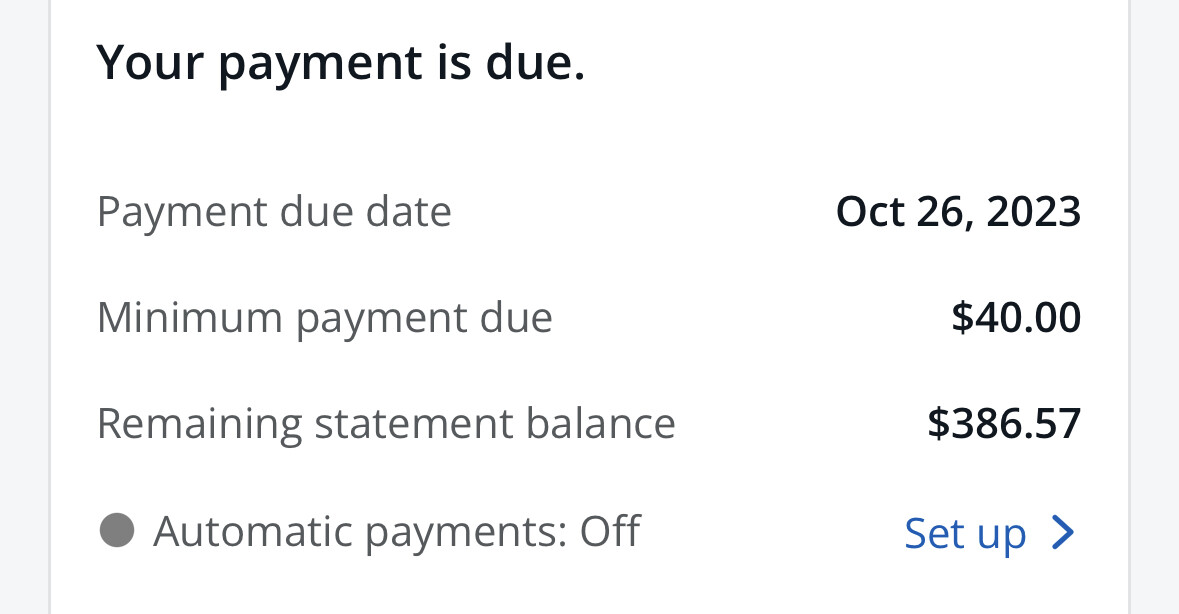
Task: Select the Oct 26, 2023 due date value
Action: pos(958,212)
